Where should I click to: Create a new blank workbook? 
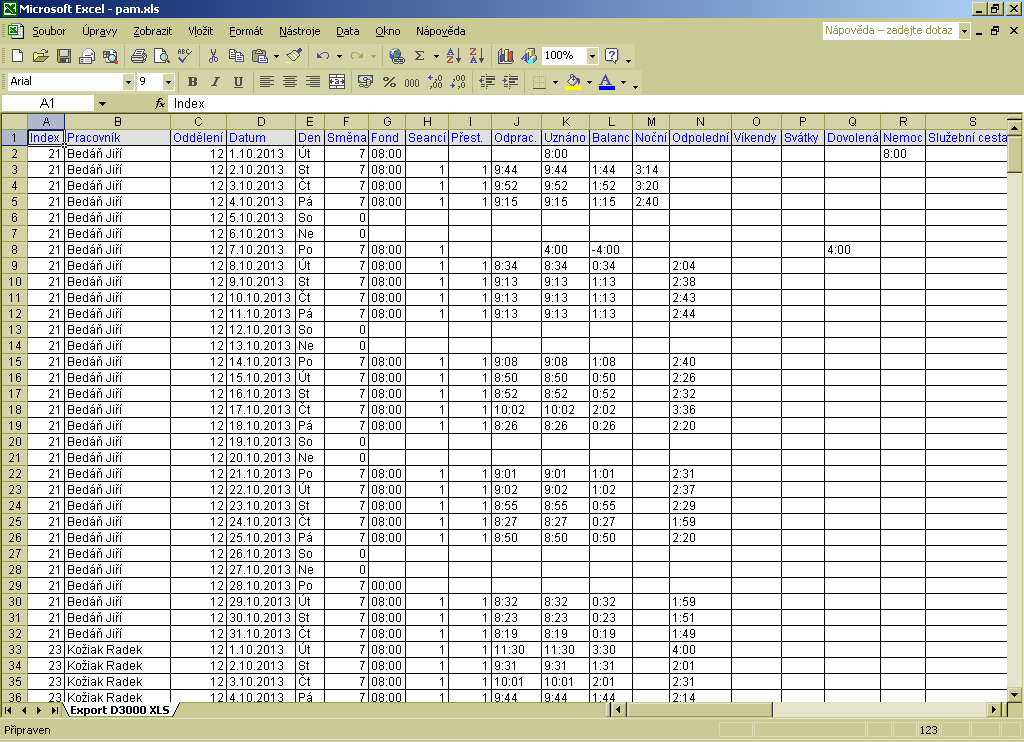tap(18, 56)
